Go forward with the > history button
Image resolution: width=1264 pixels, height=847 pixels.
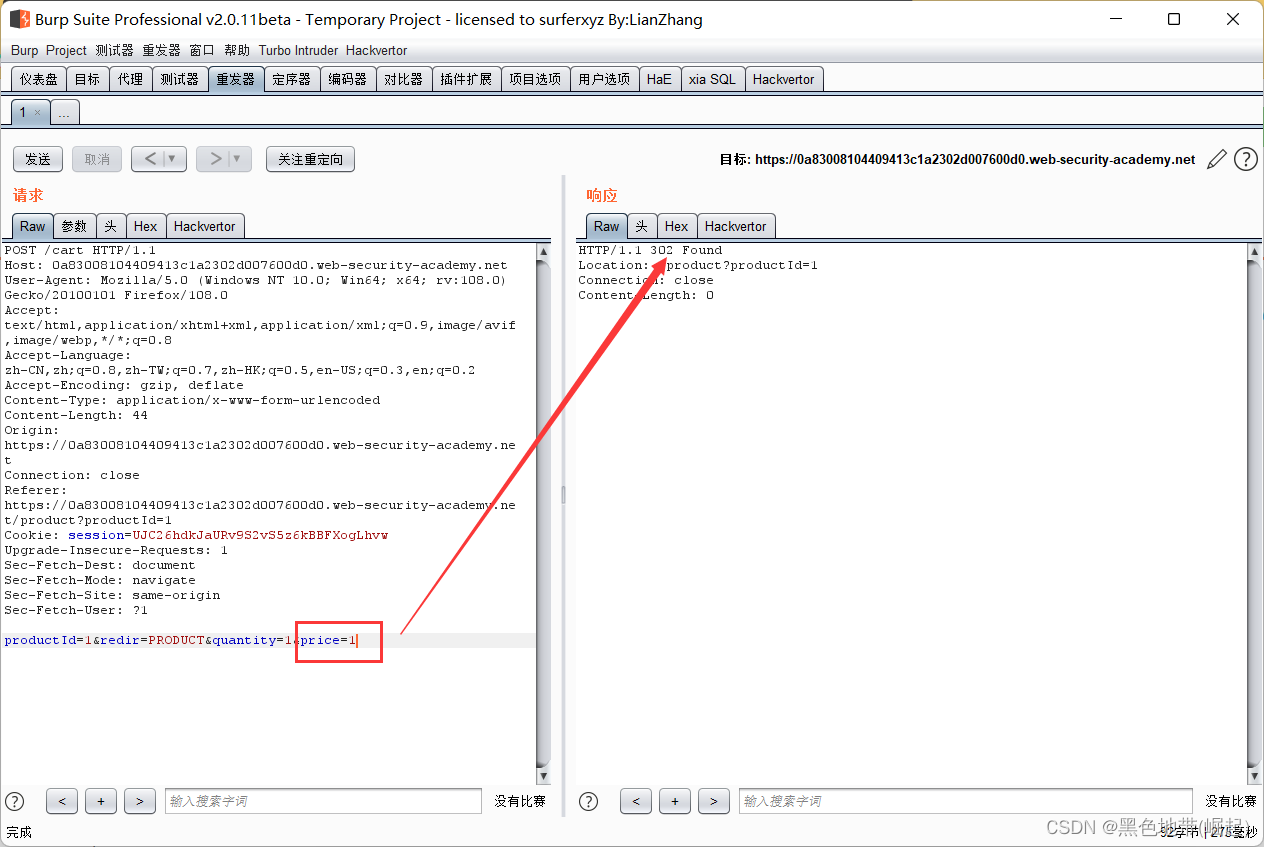click(x=214, y=159)
